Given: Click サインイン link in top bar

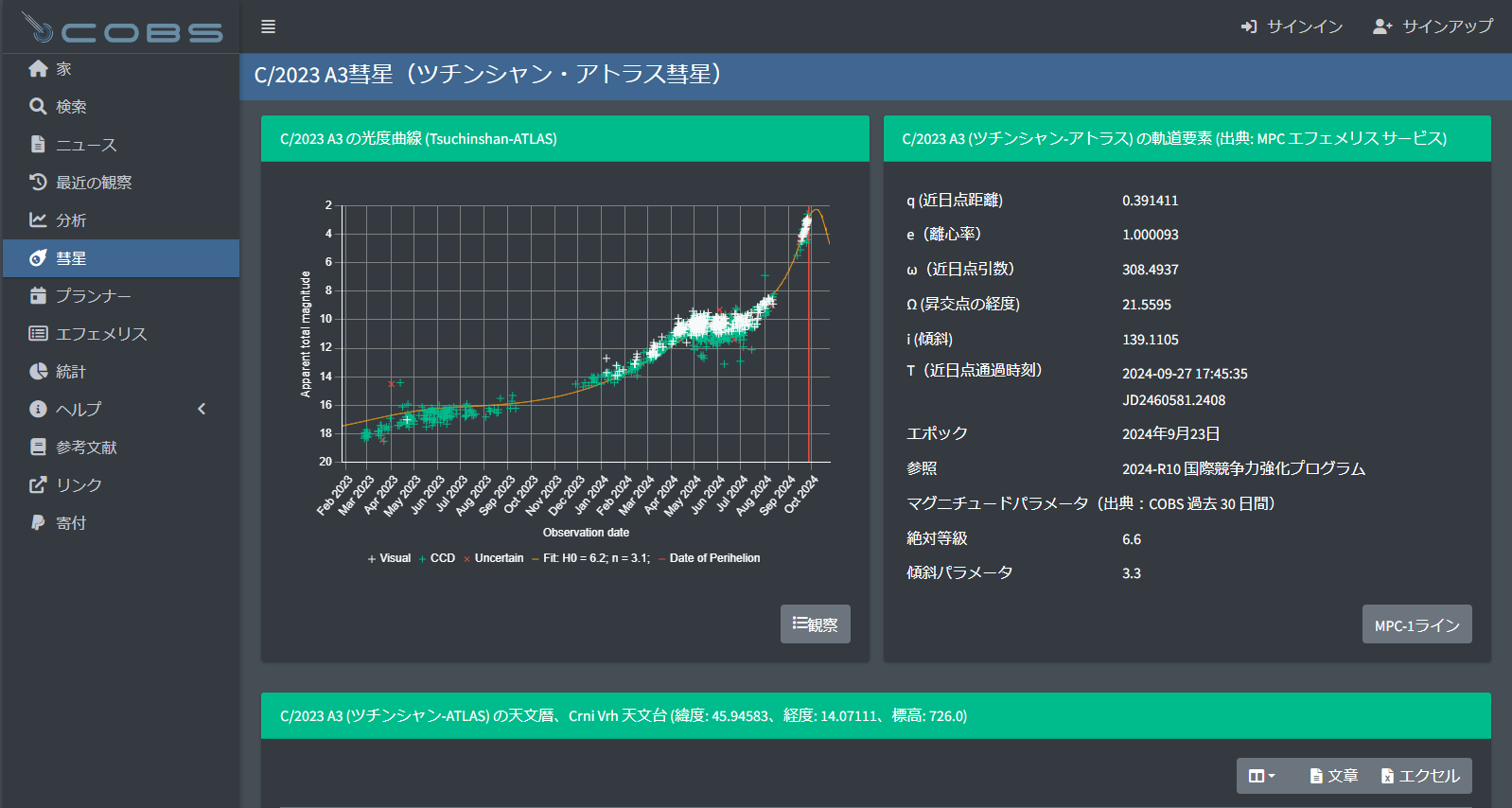Looking at the screenshot, I should coord(1292,26).
